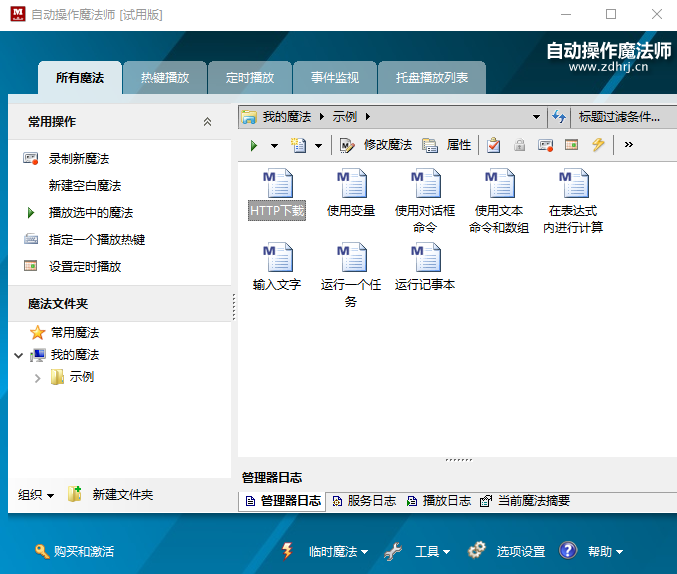Click the refresh arrows icon beside path bar

[x=559, y=117]
